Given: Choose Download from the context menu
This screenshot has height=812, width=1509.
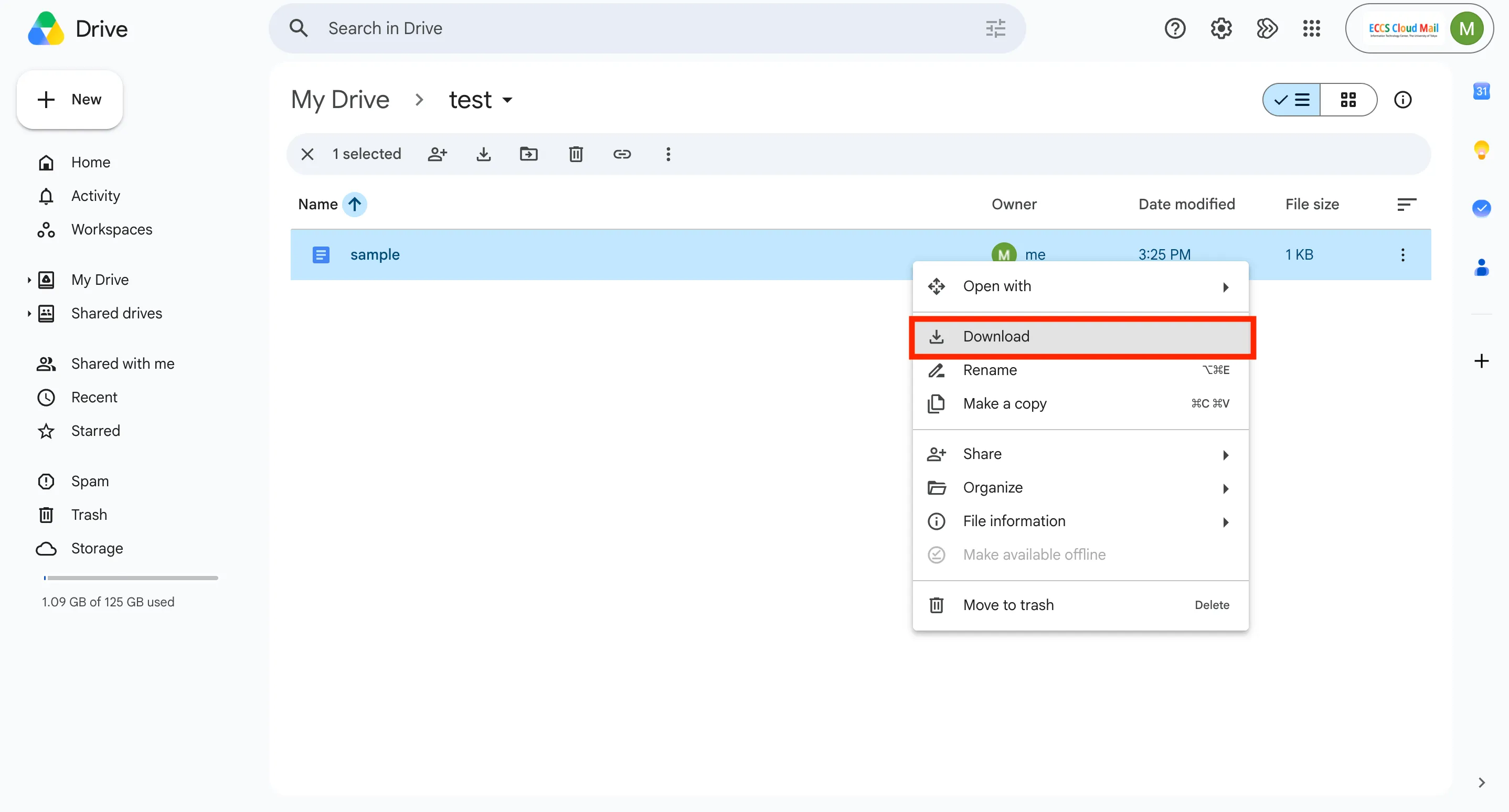Looking at the screenshot, I should click(x=1080, y=337).
